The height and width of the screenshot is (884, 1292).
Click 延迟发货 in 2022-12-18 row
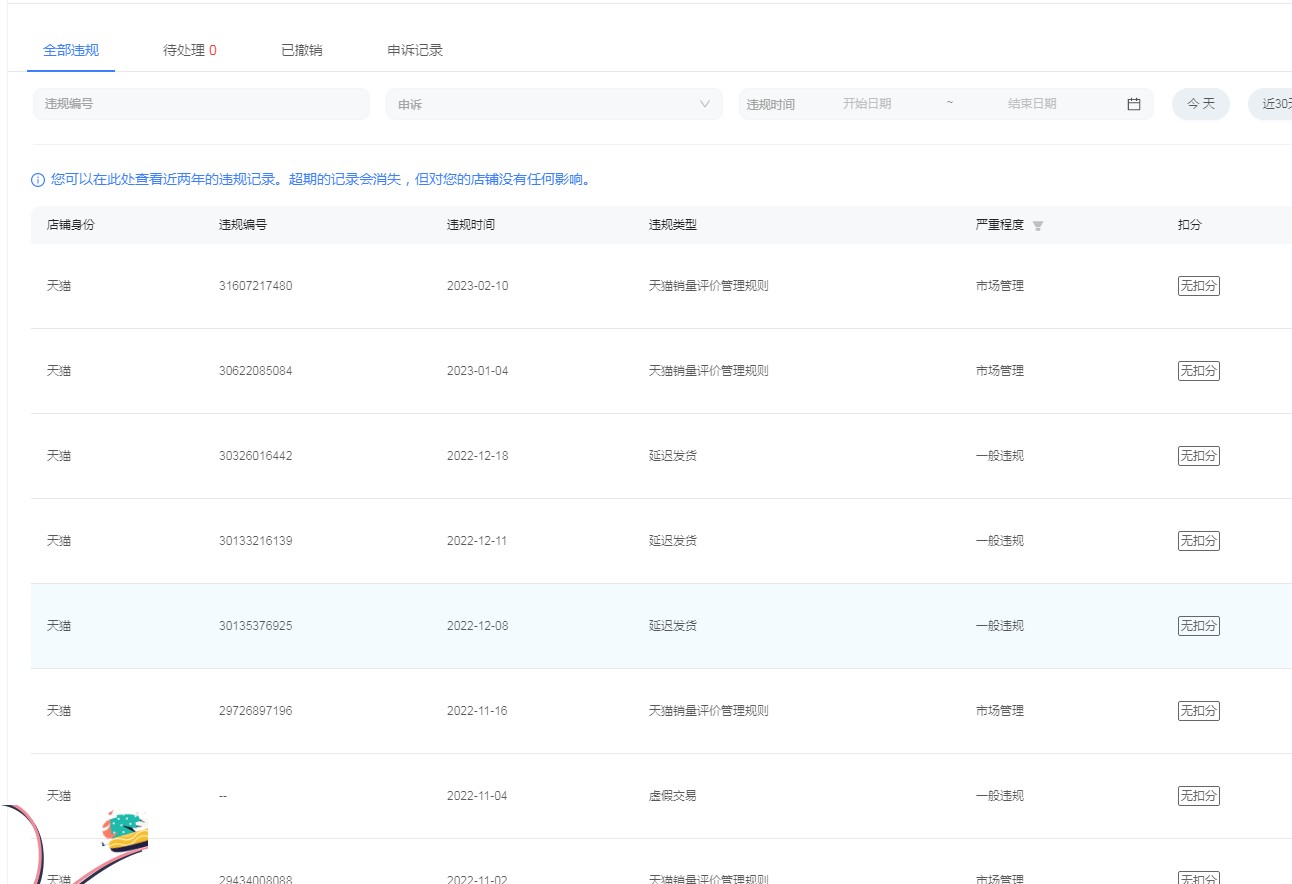coord(673,456)
